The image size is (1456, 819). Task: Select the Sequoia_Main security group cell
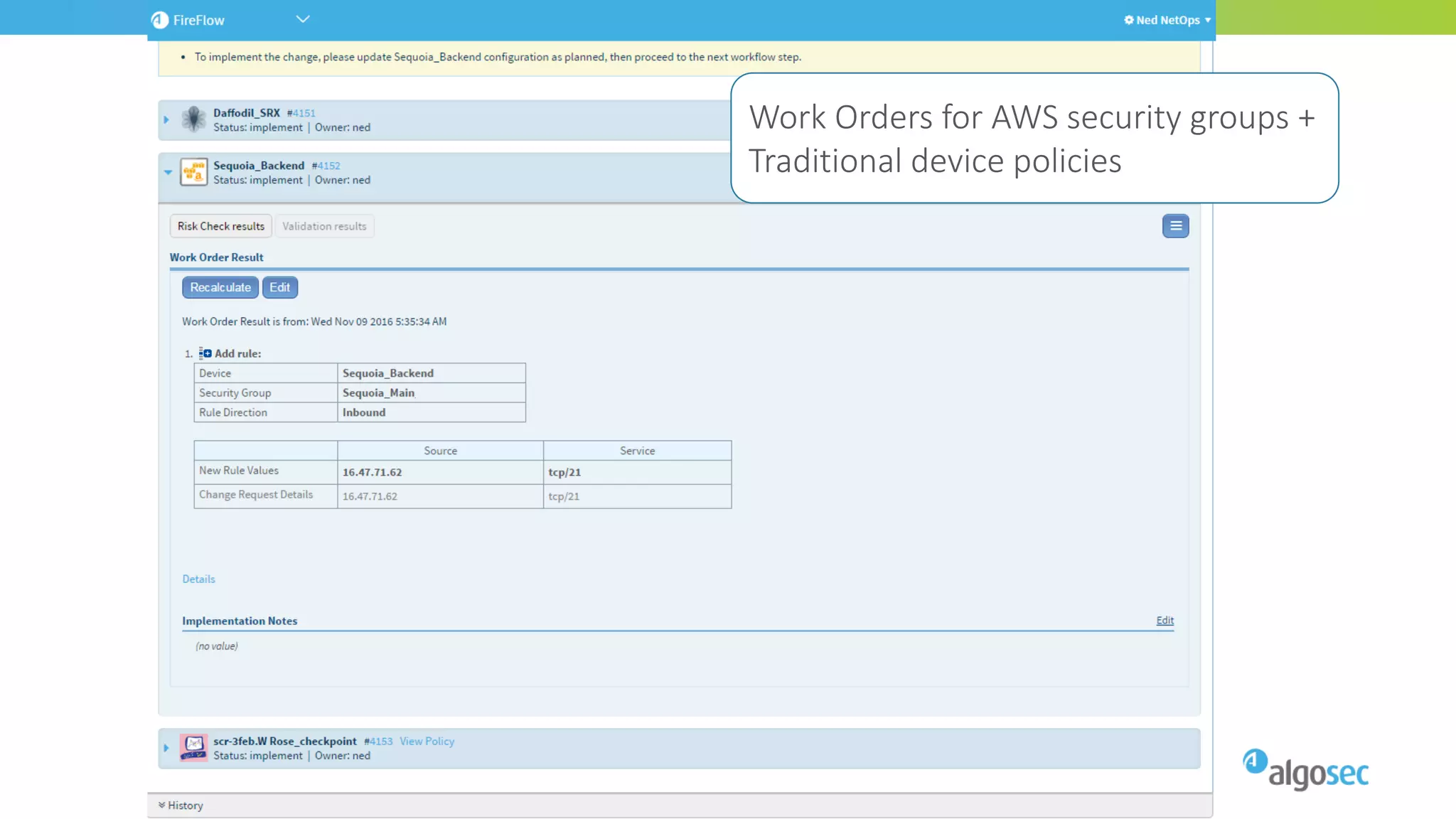[432, 392]
